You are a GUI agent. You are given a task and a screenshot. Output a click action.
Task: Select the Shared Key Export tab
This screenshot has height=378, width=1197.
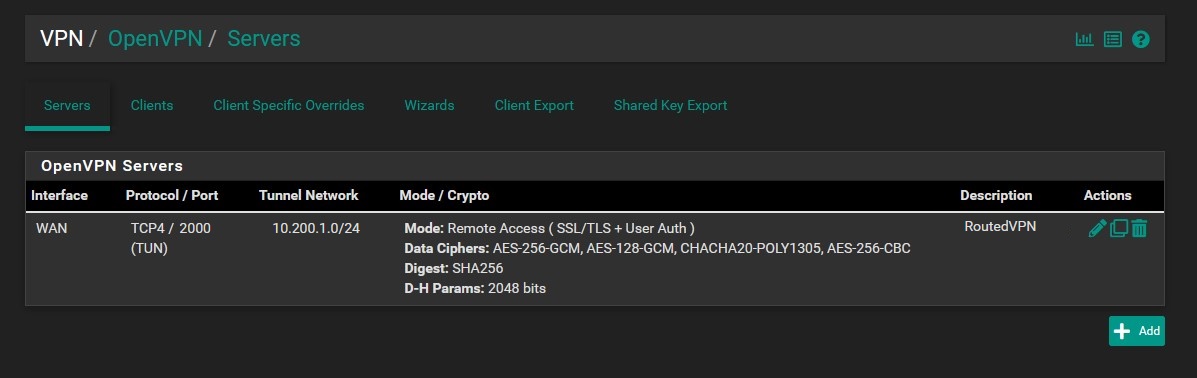(670, 105)
